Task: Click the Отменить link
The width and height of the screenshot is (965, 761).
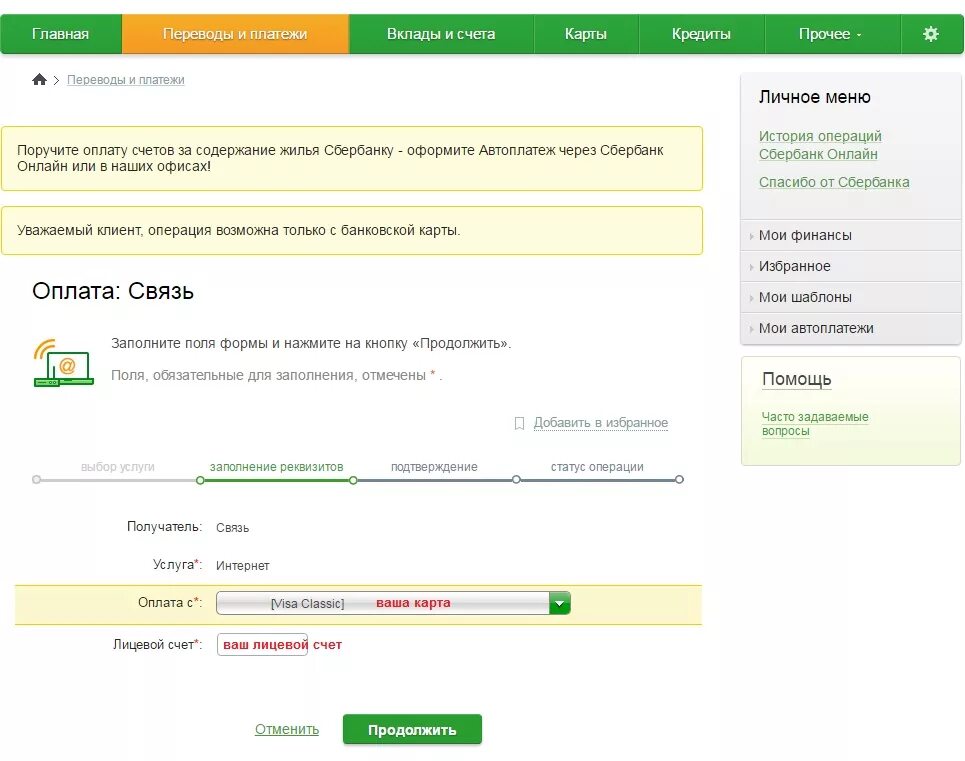Action: [287, 730]
